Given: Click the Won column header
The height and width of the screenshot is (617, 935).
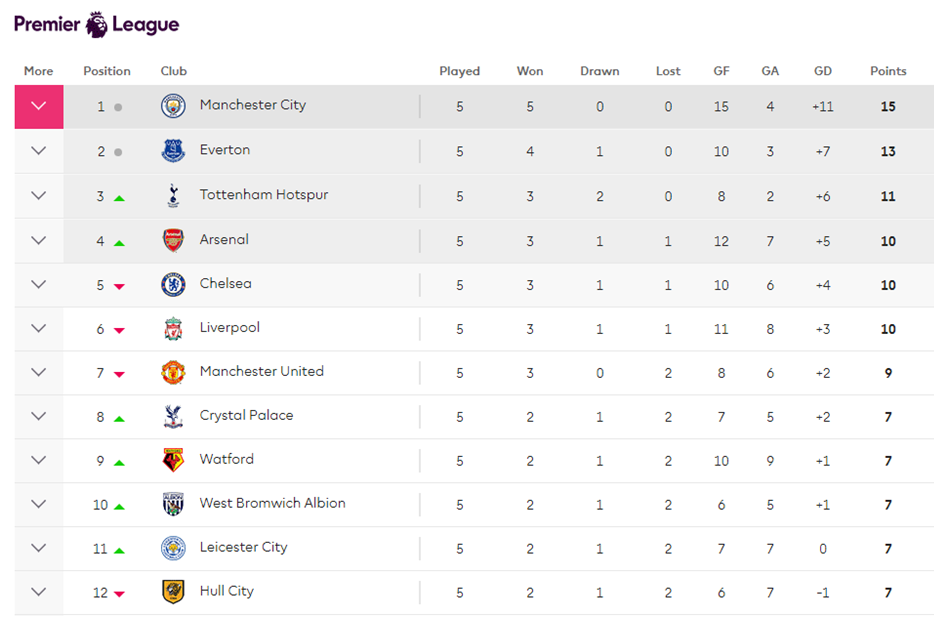Looking at the screenshot, I should point(530,71).
